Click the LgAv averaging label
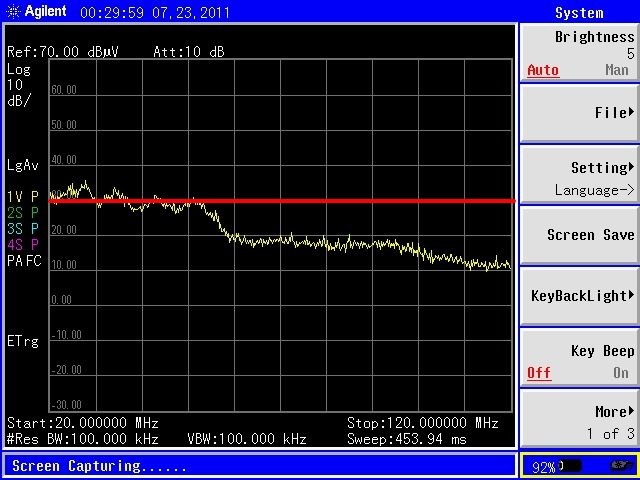This screenshot has width=640, height=480. pyautogui.click(x=23, y=165)
